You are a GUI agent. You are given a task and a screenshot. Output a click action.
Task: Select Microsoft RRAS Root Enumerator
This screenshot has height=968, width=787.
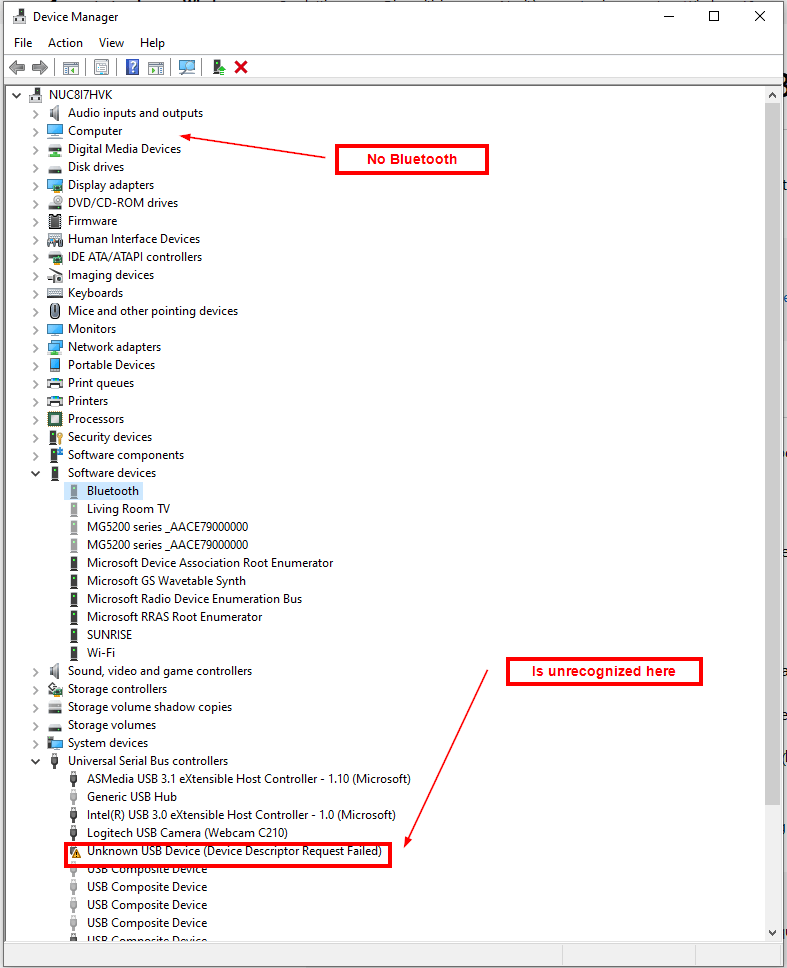click(174, 617)
